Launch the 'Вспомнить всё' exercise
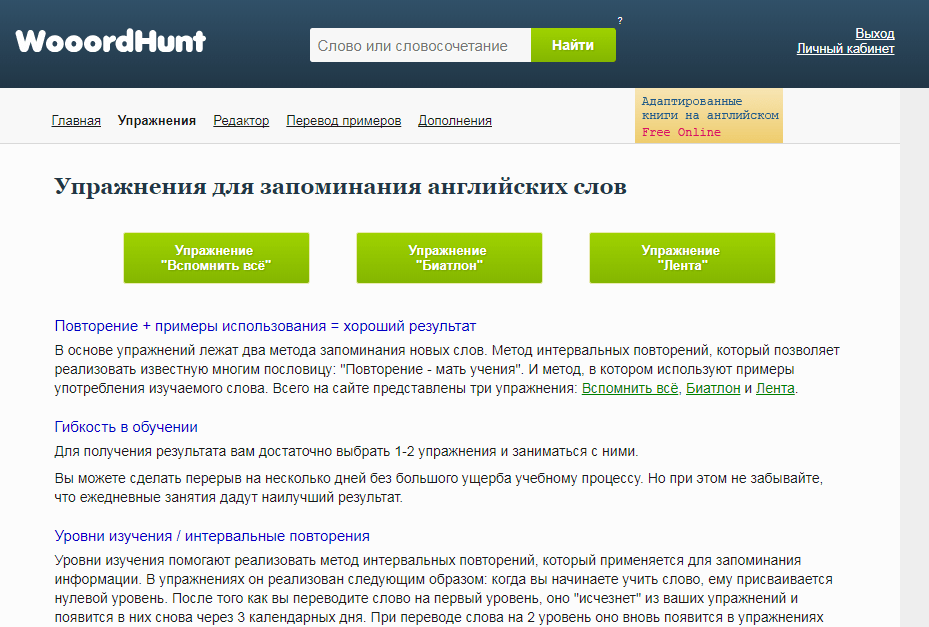Image resolution: width=929 pixels, height=627 pixels. 216,257
